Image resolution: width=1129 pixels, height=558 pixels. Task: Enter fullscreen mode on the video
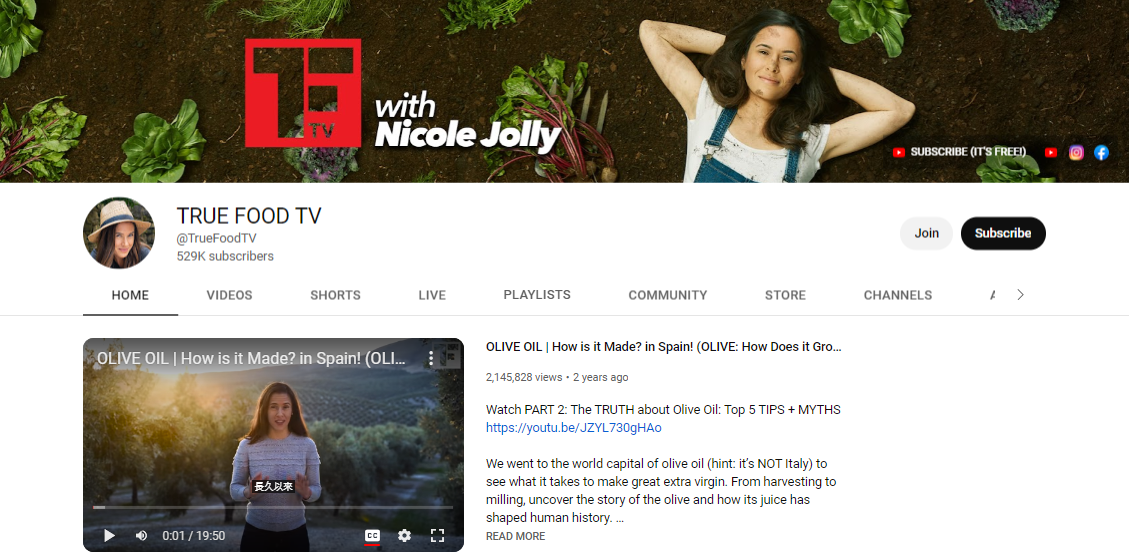tap(437, 536)
